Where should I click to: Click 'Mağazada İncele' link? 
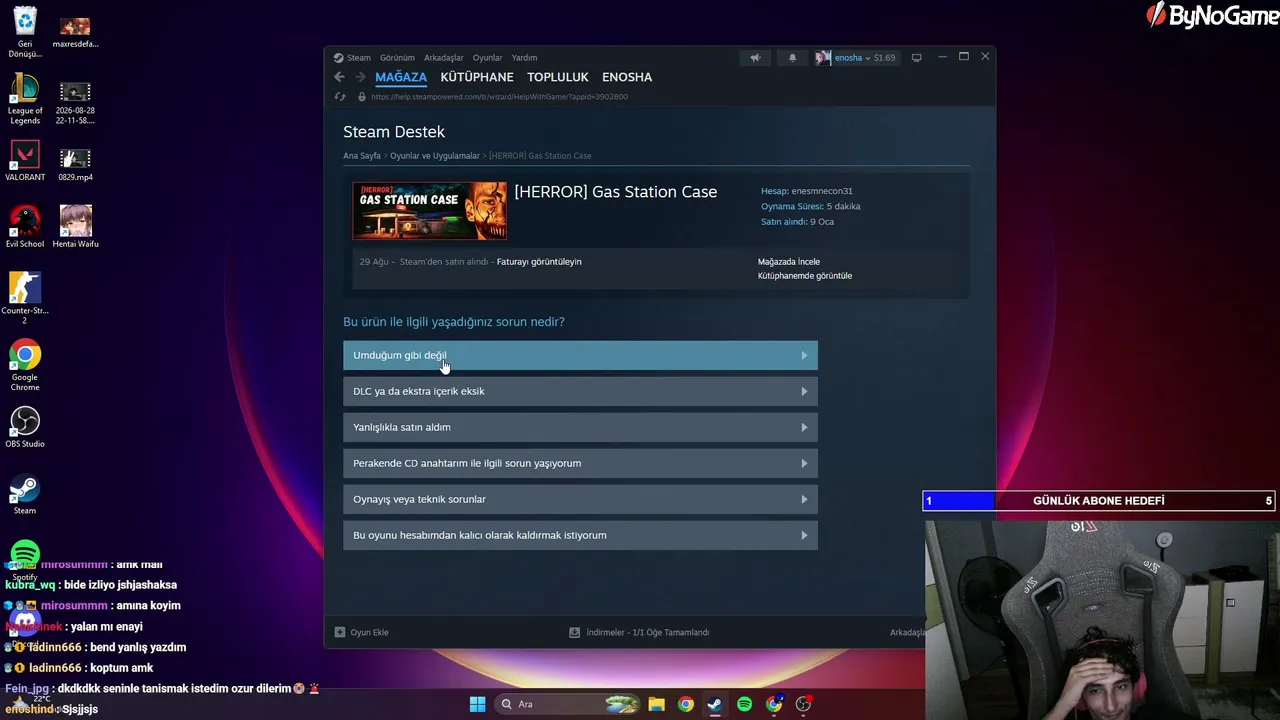pos(789,262)
